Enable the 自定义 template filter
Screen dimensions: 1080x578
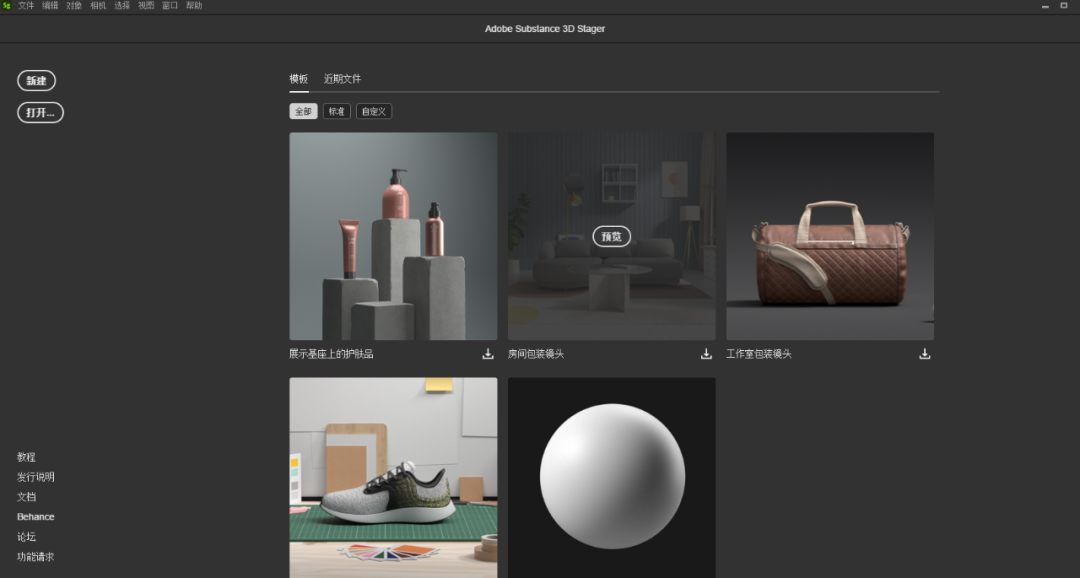[374, 111]
